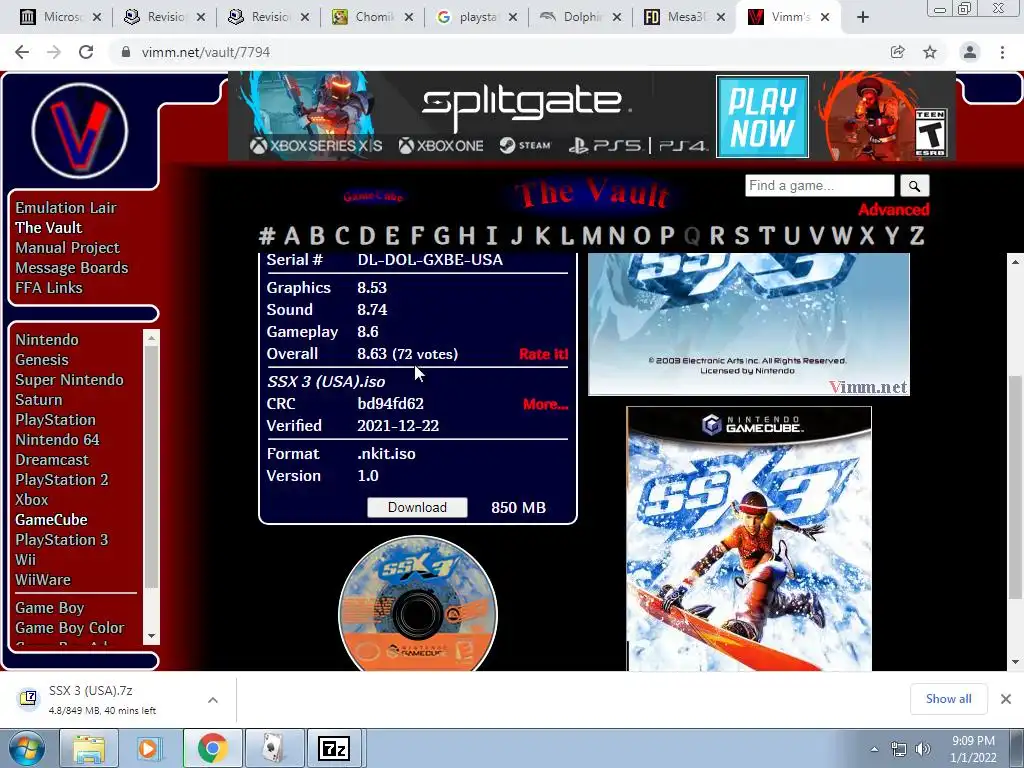Open Chrome's three-dot menu
The width and height of the screenshot is (1024, 768).
[x=1002, y=52]
